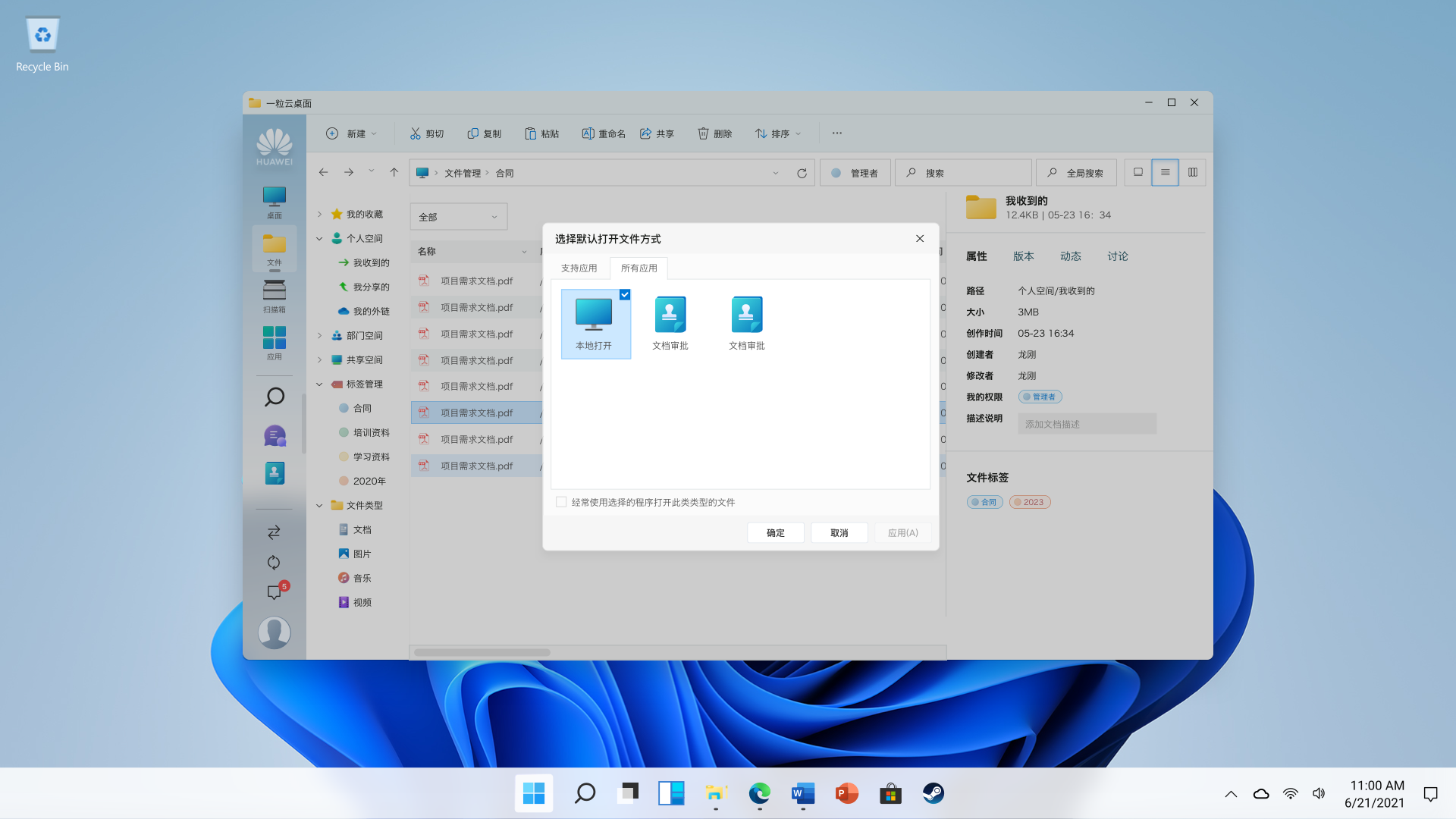Click the 确定 button in dialog
This screenshot has height=819, width=1456.
[x=775, y=533]
